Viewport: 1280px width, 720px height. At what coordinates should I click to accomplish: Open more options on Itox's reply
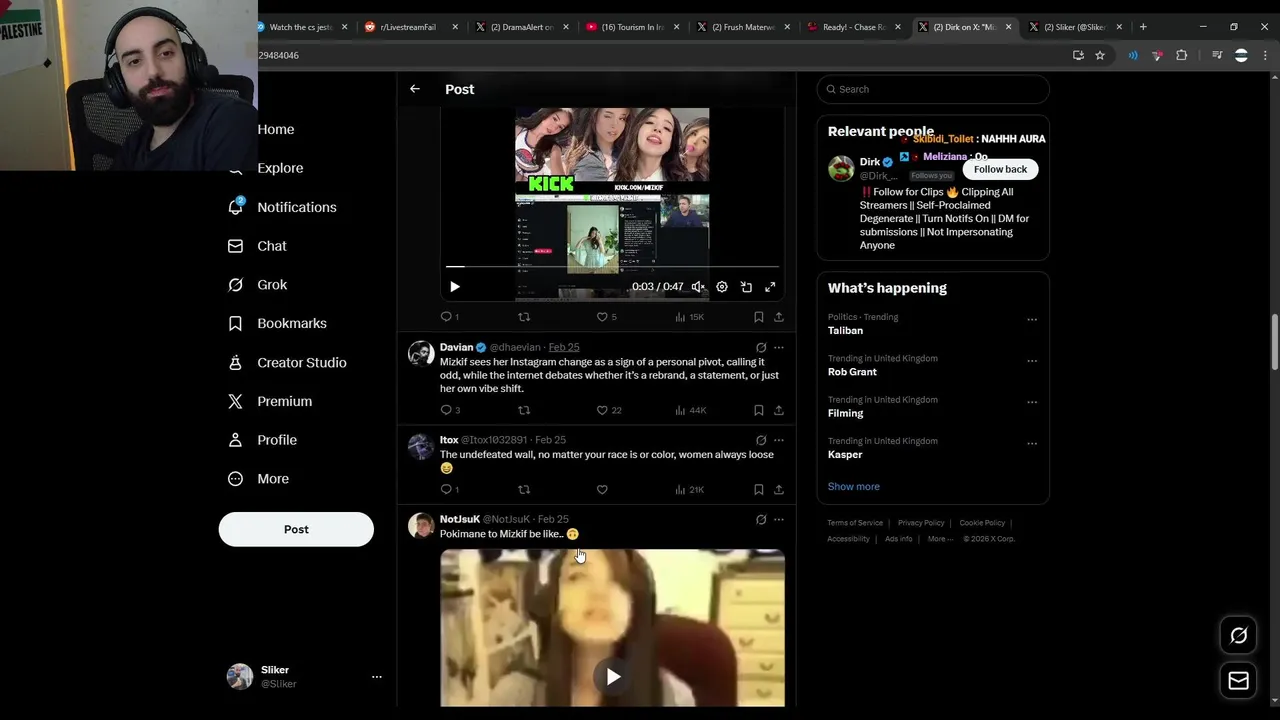pos(779,440)
